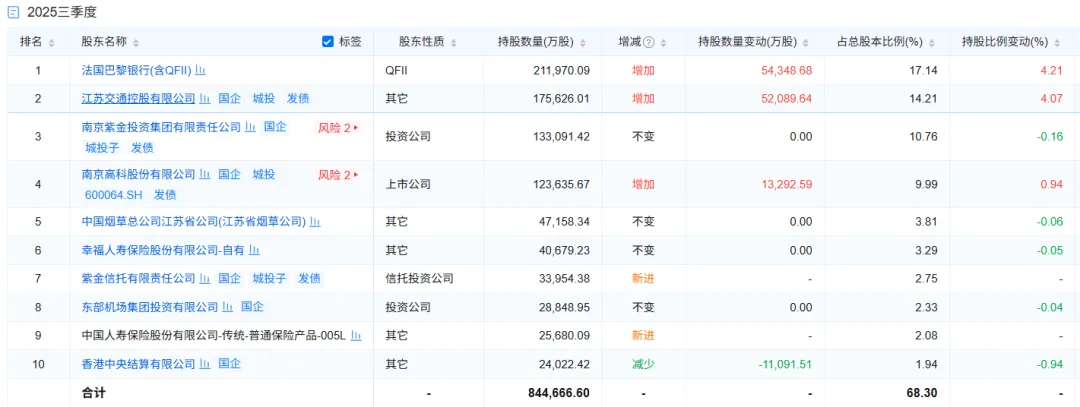The width and height of the screenshot is (1080, 407).
Task: Collapse the 2025三季度 section icon
Action: (x=12, y=12)
